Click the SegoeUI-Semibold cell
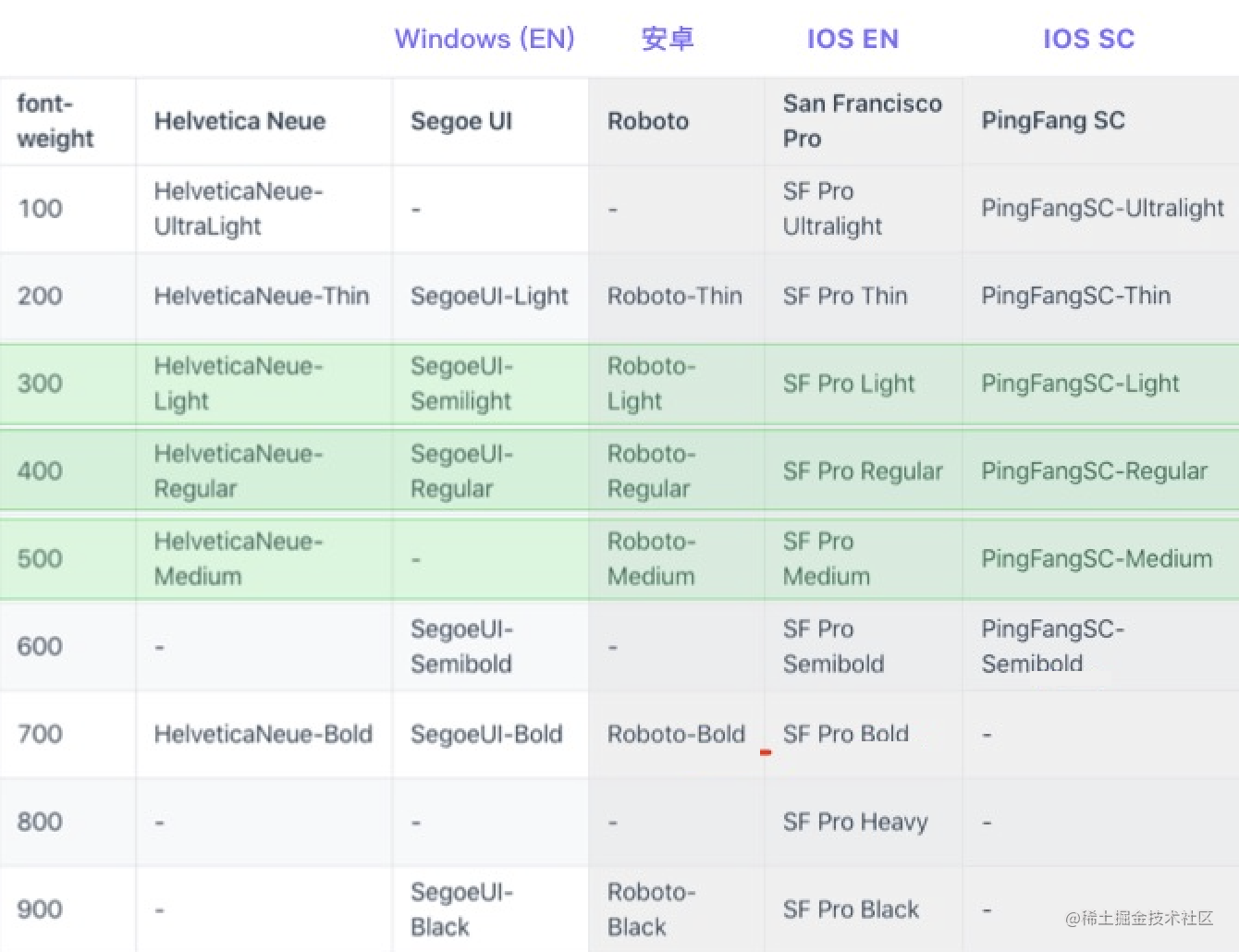Viewport: 1239px width, 952px height. [490, 647]
